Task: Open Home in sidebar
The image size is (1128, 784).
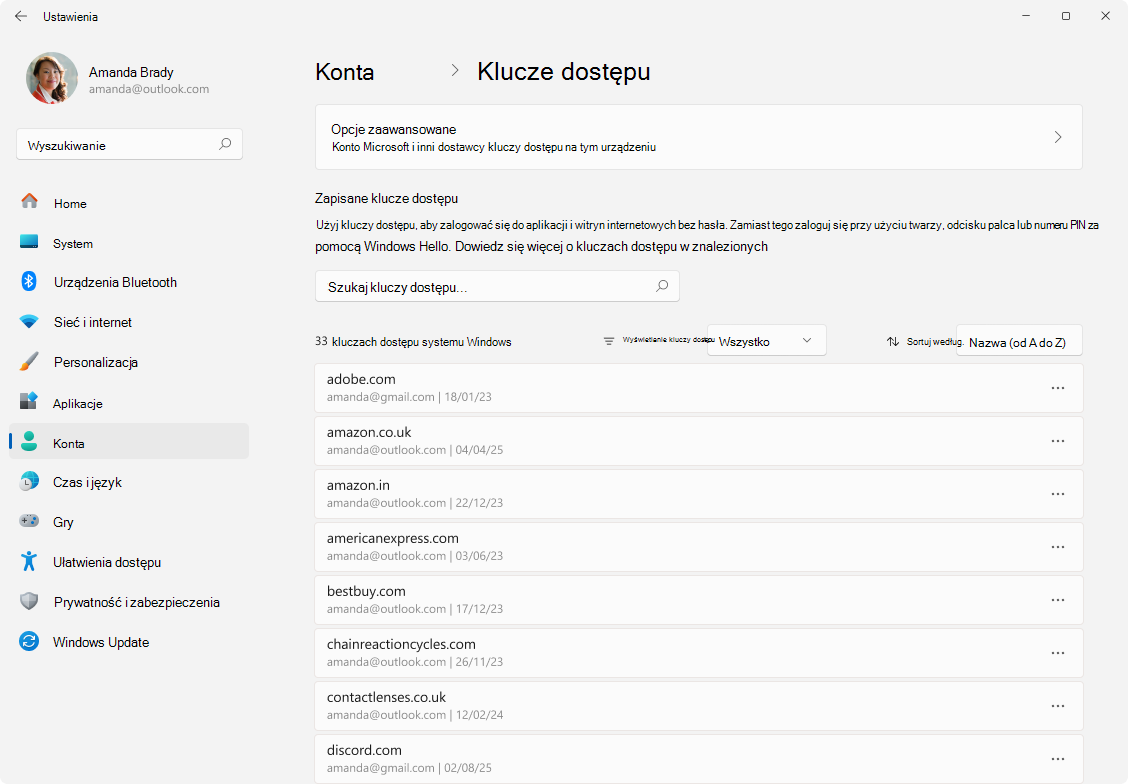Action: [129, 204]
